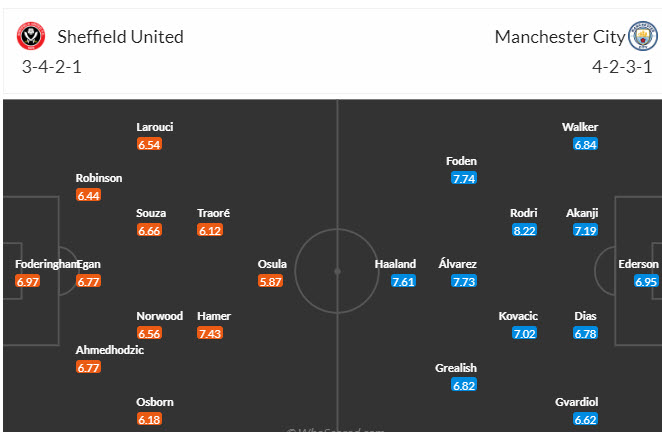Screen dimensions: 662x432
Task: Open the Sheffield United team link
Action: pyautogui.click(x=120, y=37)
